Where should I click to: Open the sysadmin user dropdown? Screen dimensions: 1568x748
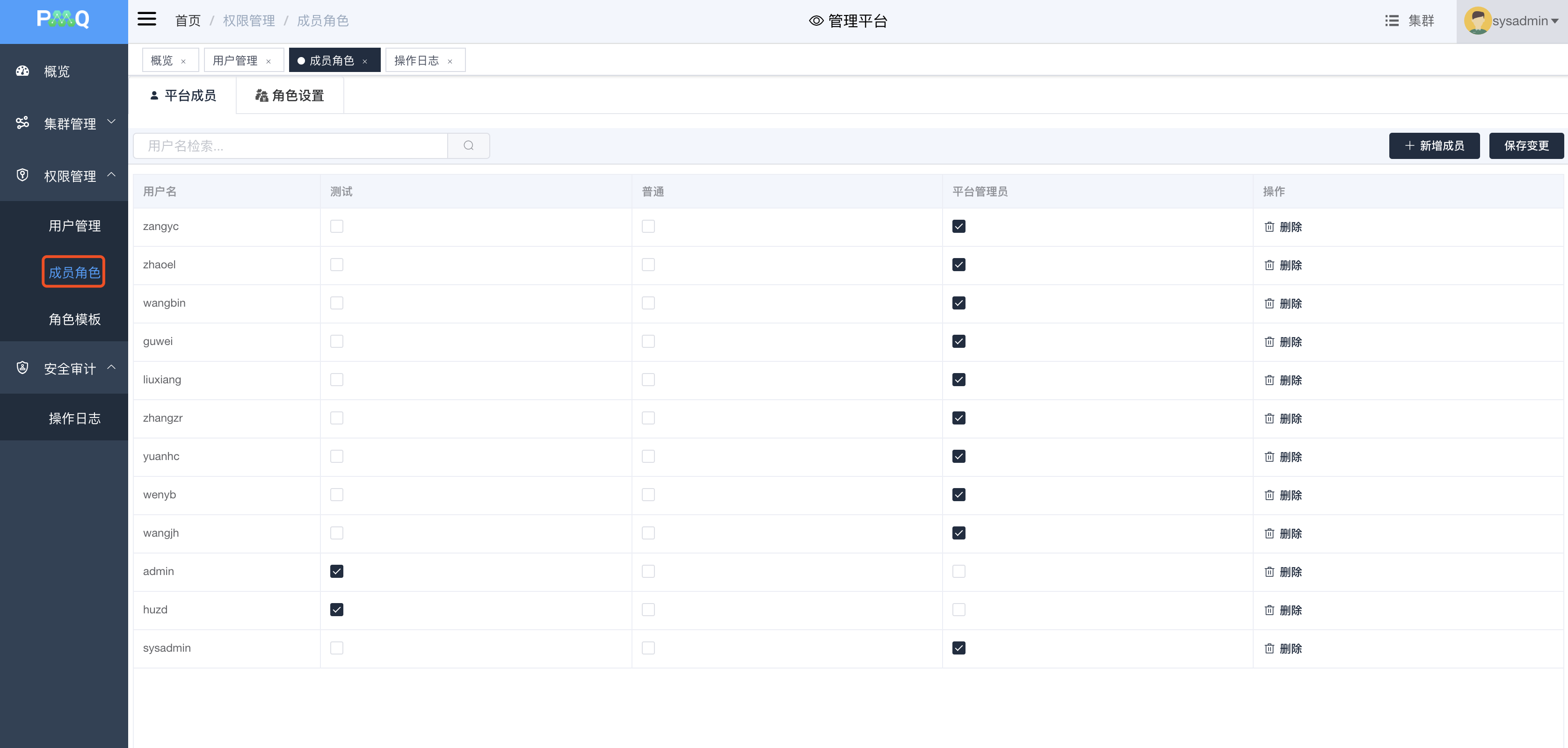(1554, 21)
